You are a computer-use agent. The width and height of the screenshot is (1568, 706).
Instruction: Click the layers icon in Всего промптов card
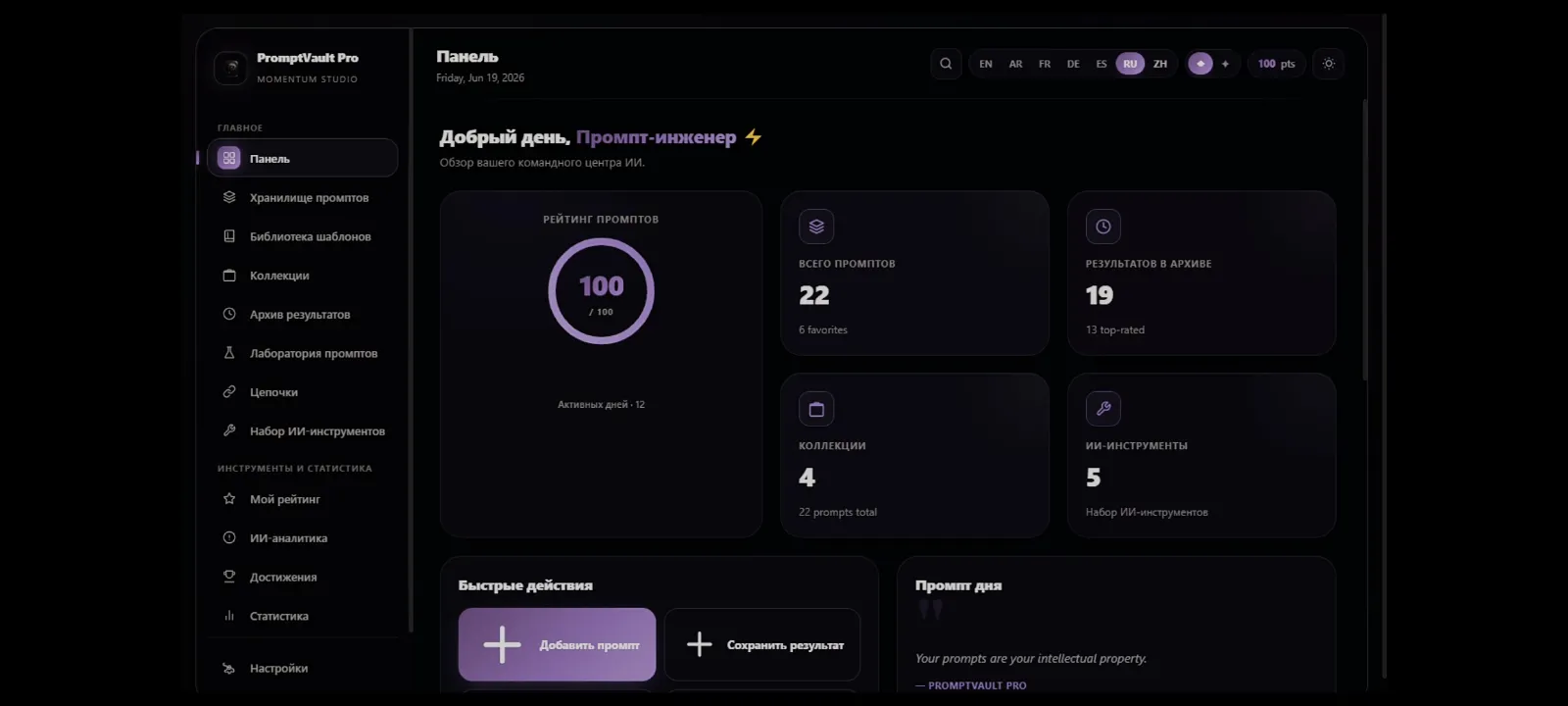816,227
